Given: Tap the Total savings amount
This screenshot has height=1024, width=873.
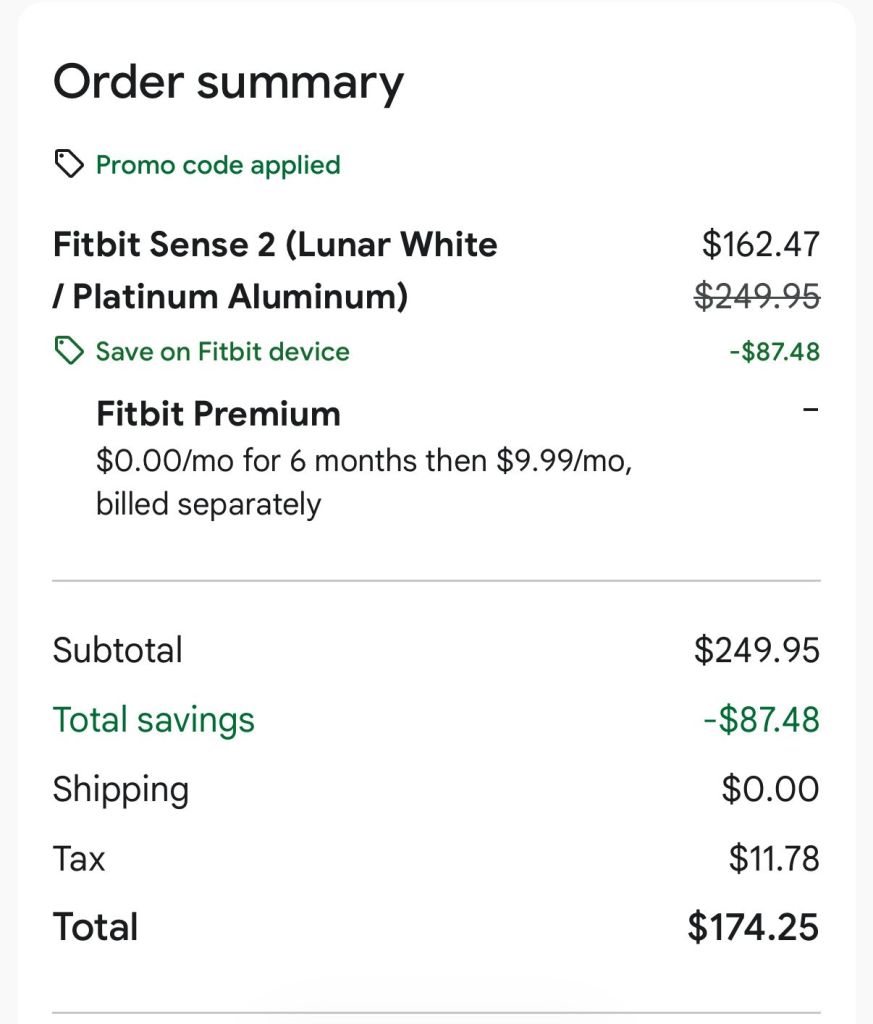Looking at the screenshot, I should (x=761, y=720).
